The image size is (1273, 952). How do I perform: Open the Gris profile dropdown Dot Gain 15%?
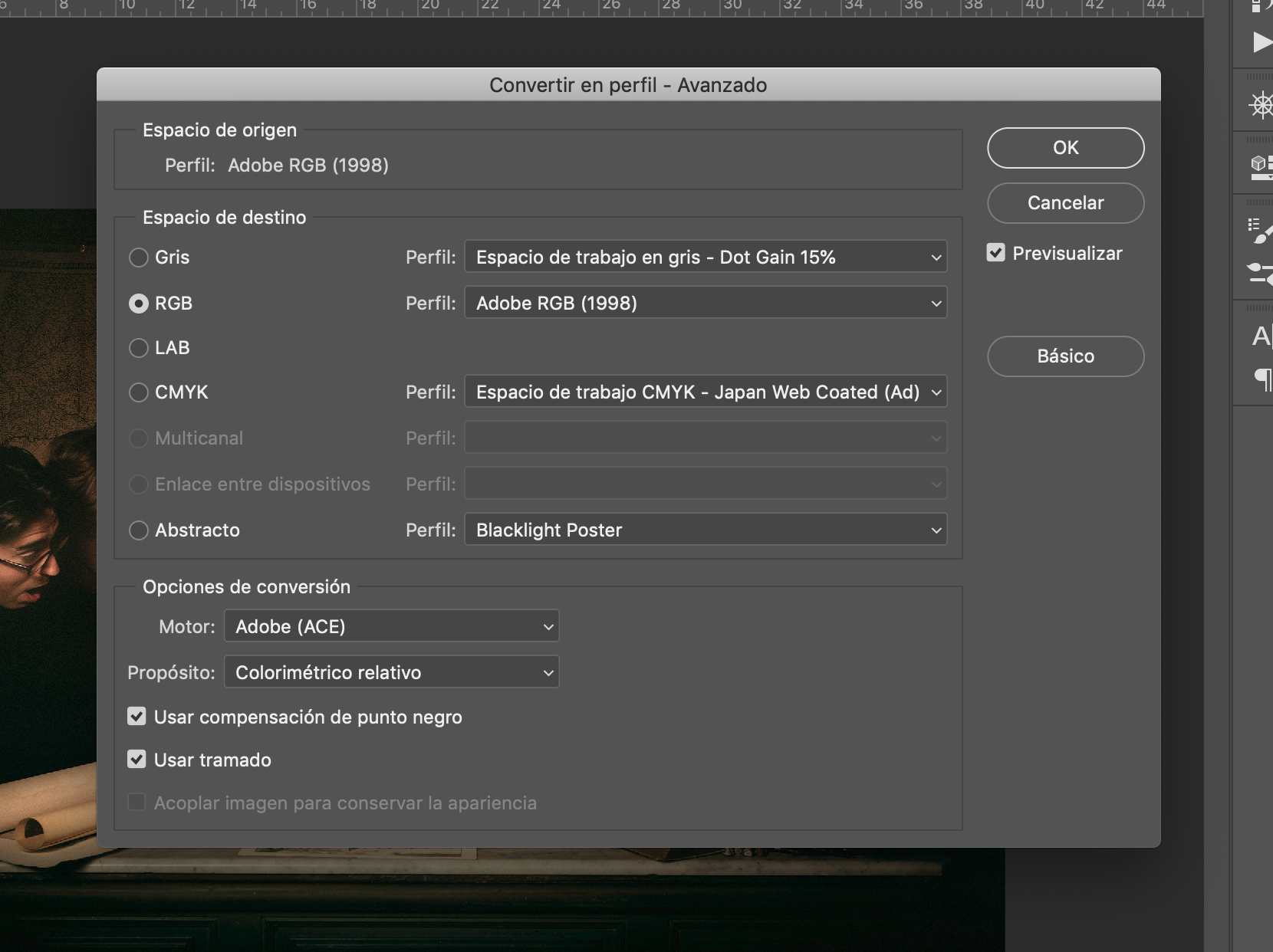(x=706, y=257)
